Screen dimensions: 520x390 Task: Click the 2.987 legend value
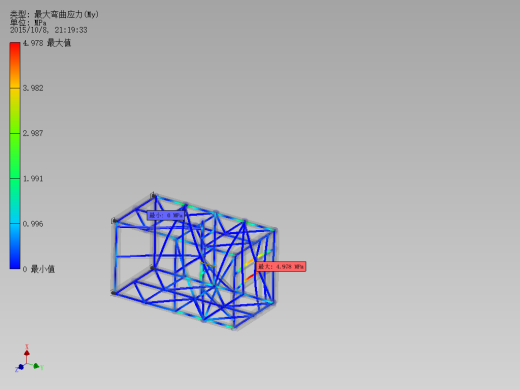tap(33, 133)
